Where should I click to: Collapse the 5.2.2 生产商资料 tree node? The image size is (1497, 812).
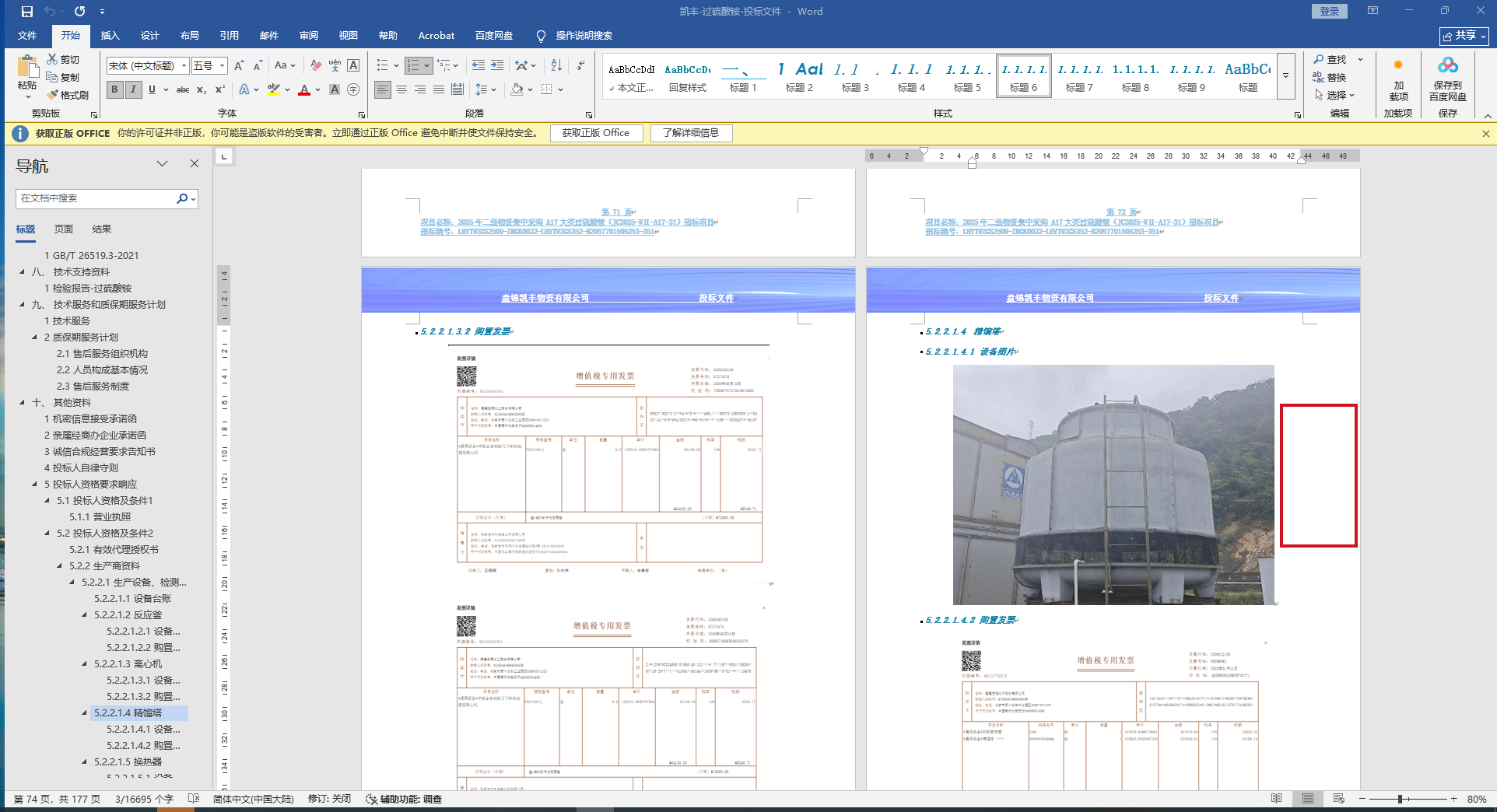coord(59,566)
